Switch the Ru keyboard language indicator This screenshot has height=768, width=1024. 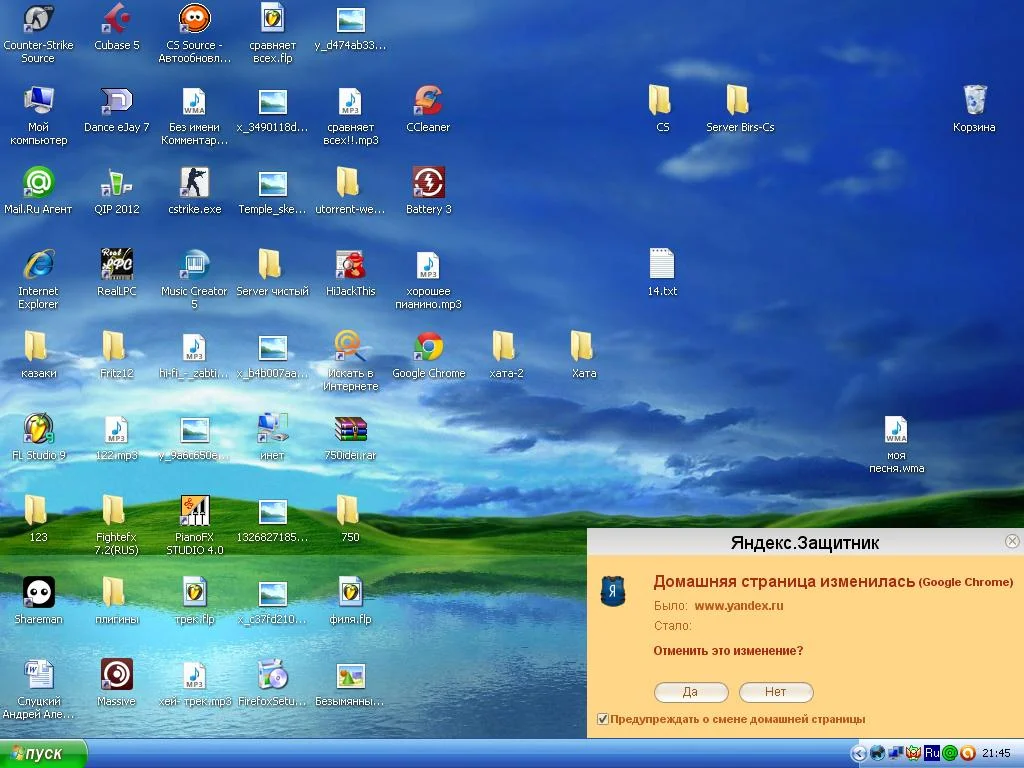click(932, 753)
